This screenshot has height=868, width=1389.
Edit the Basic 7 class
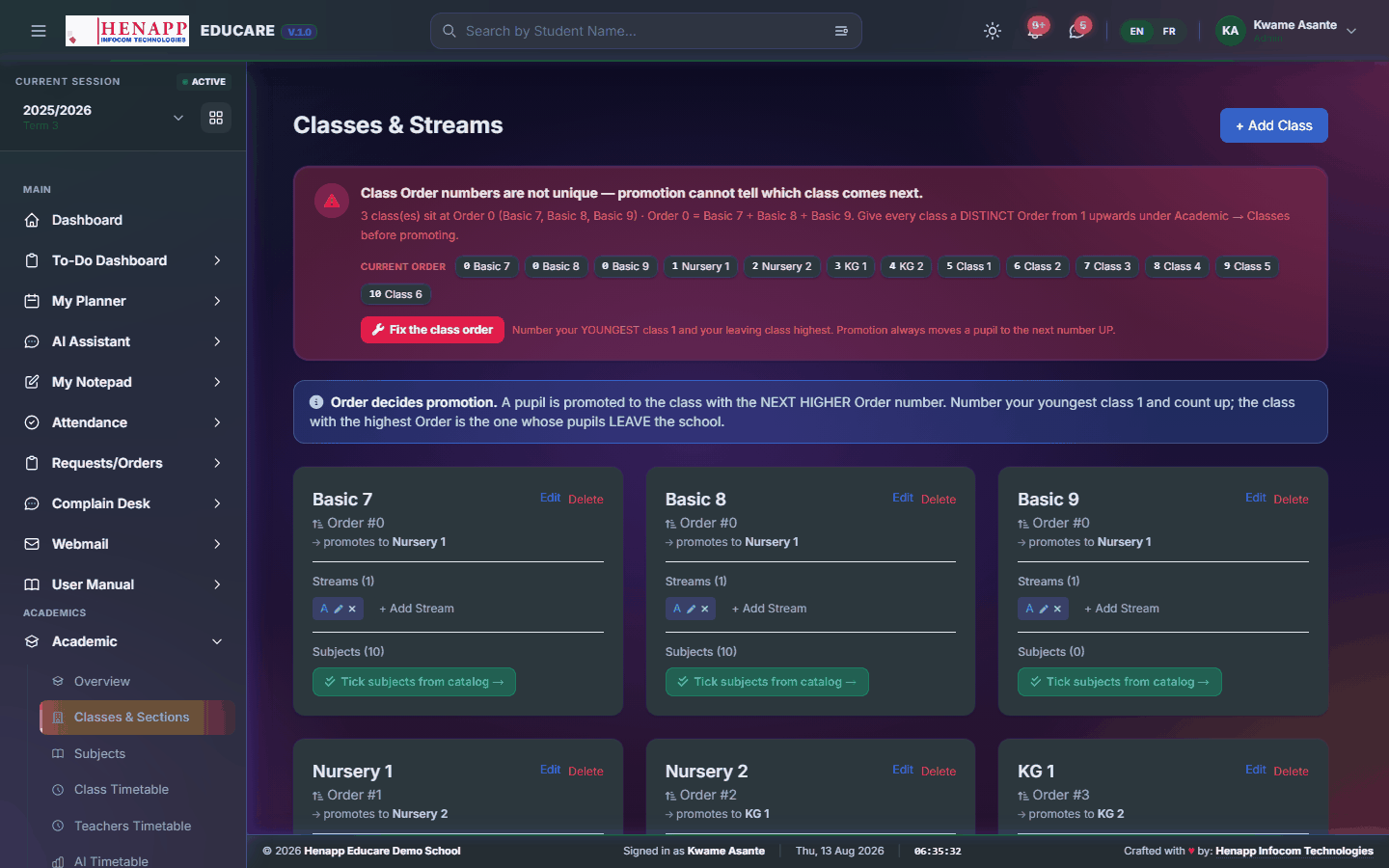point(550,498)
